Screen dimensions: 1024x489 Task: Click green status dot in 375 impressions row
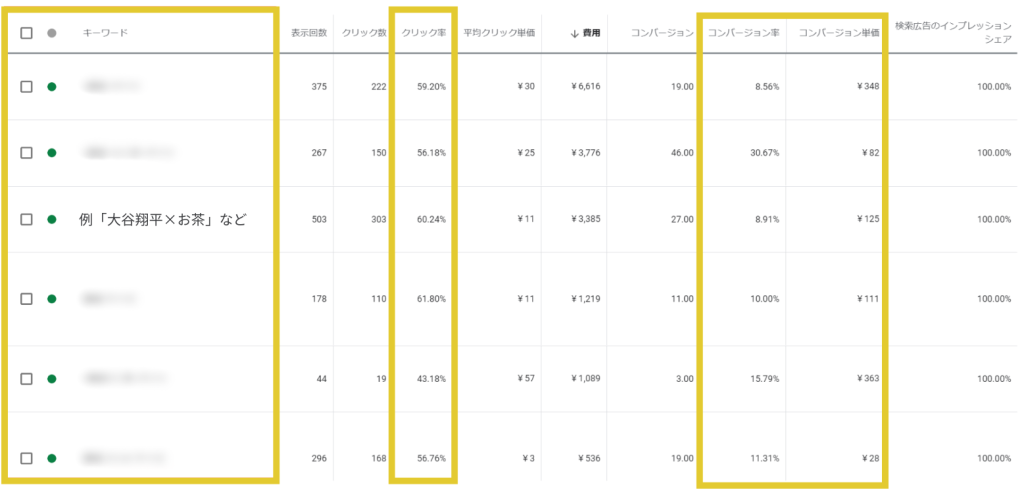point(51,87)
